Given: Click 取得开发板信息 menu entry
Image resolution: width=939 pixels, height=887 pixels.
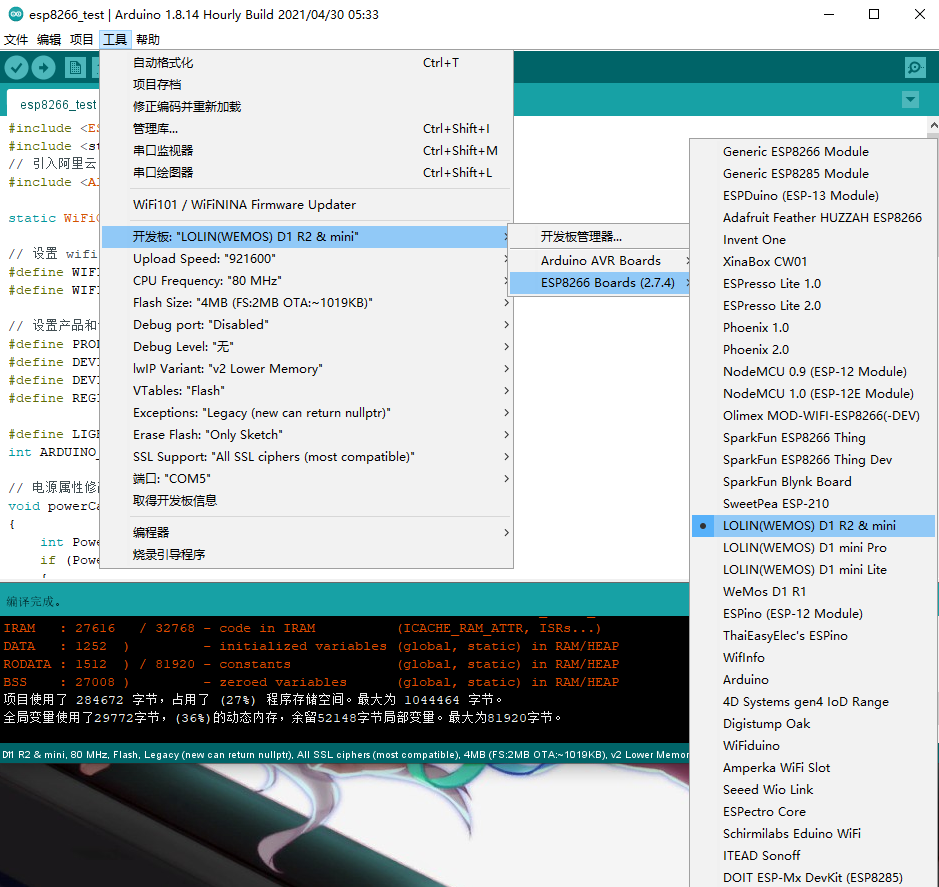Looking at the screenshot, I should 306,501.
